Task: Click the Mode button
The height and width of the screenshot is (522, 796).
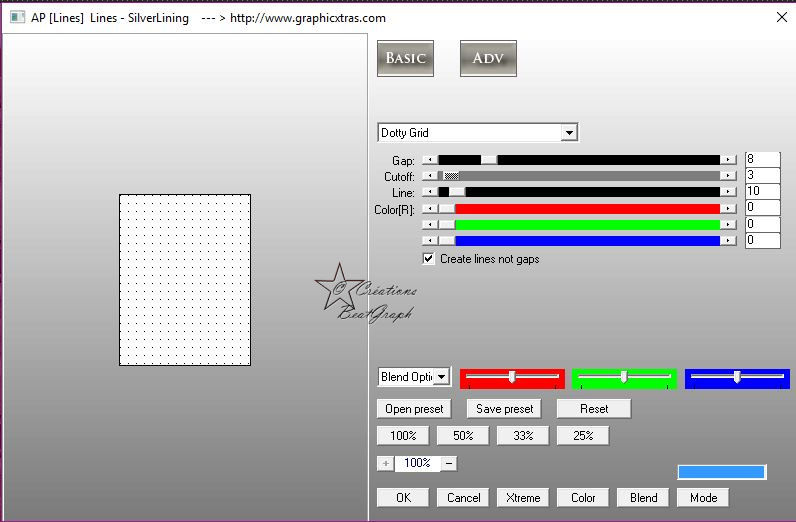Action: click(x=703, y=498)
